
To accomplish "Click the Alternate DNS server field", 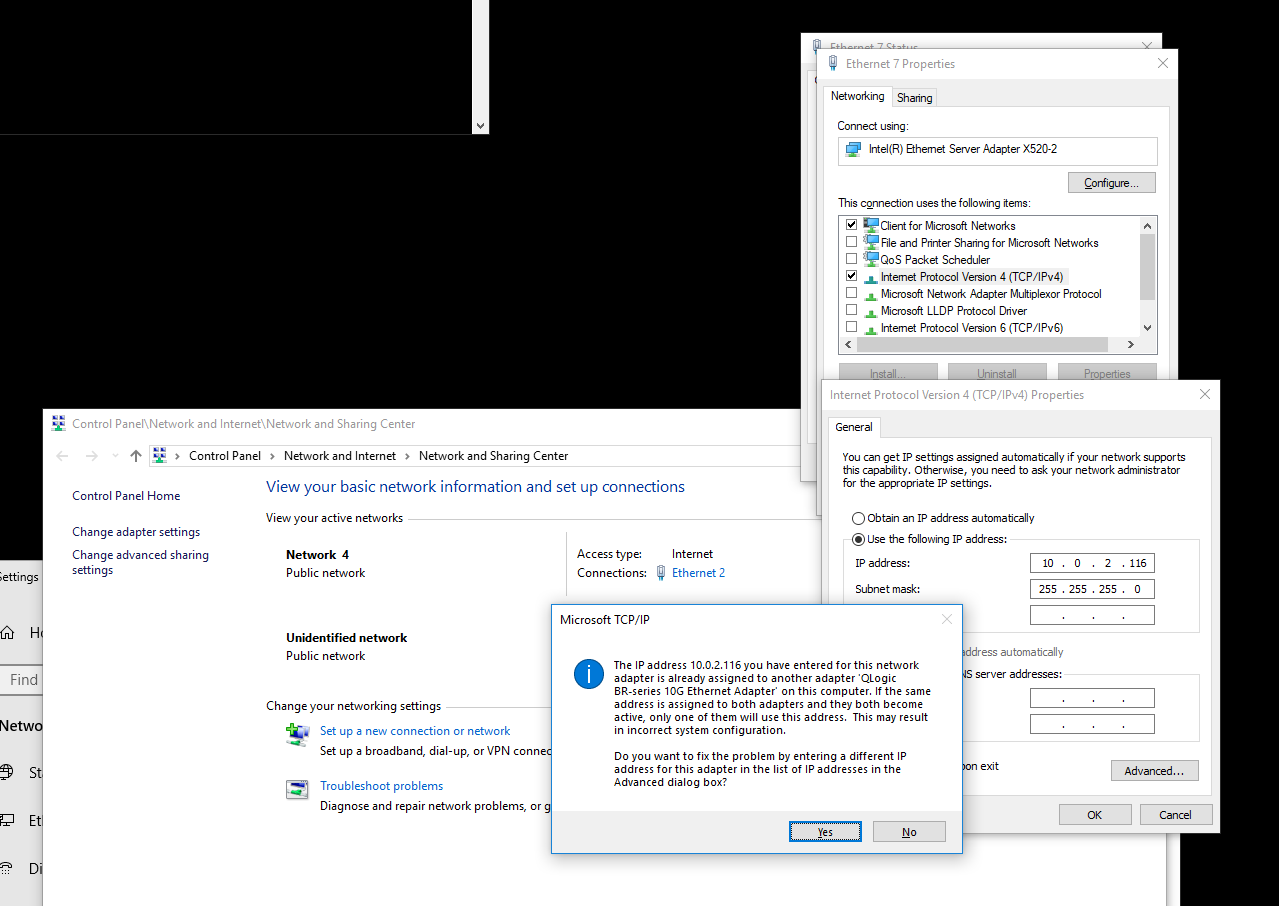I will (x=1092, y=724).
